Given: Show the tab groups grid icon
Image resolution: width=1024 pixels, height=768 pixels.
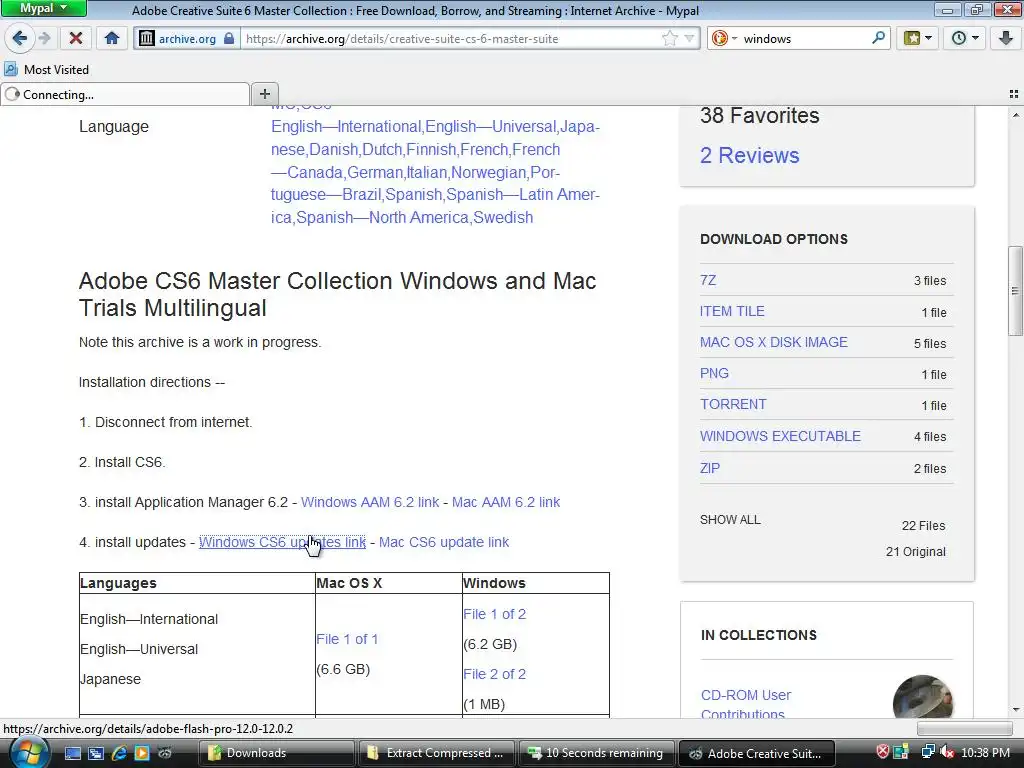Looking at the screenshot, I should [x=1014, y=94].
